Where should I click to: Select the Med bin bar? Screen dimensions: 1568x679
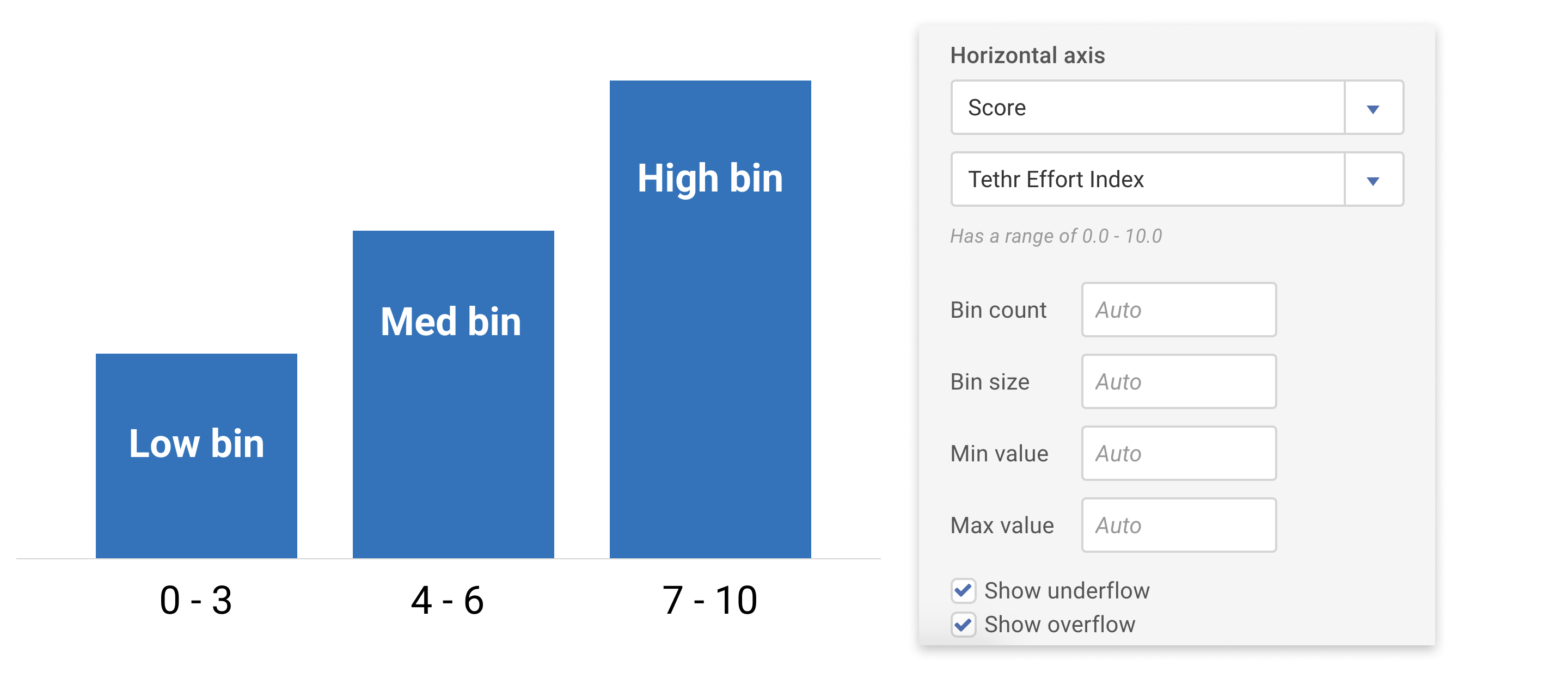(454, 394)
